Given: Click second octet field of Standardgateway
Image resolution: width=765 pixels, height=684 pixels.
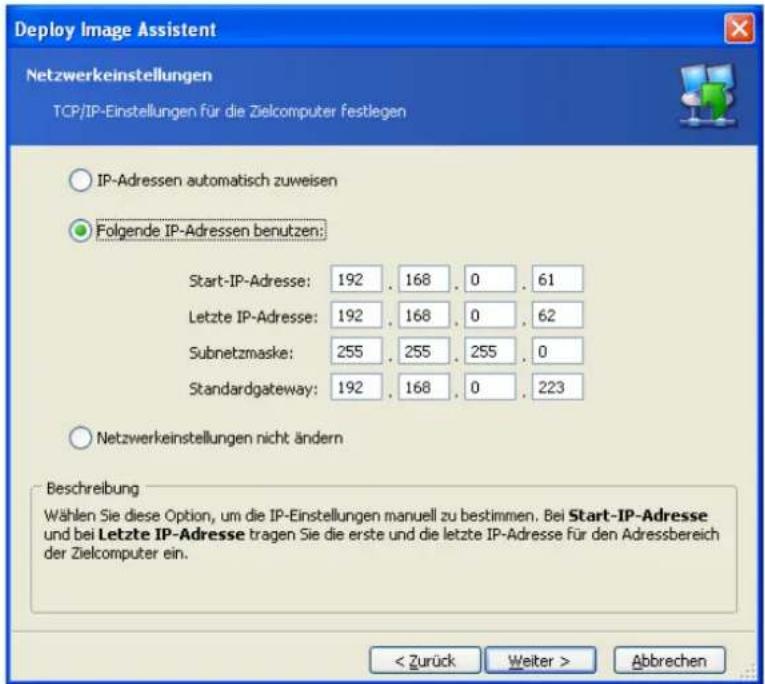Looking at the screenshot, I should [423, 387].
